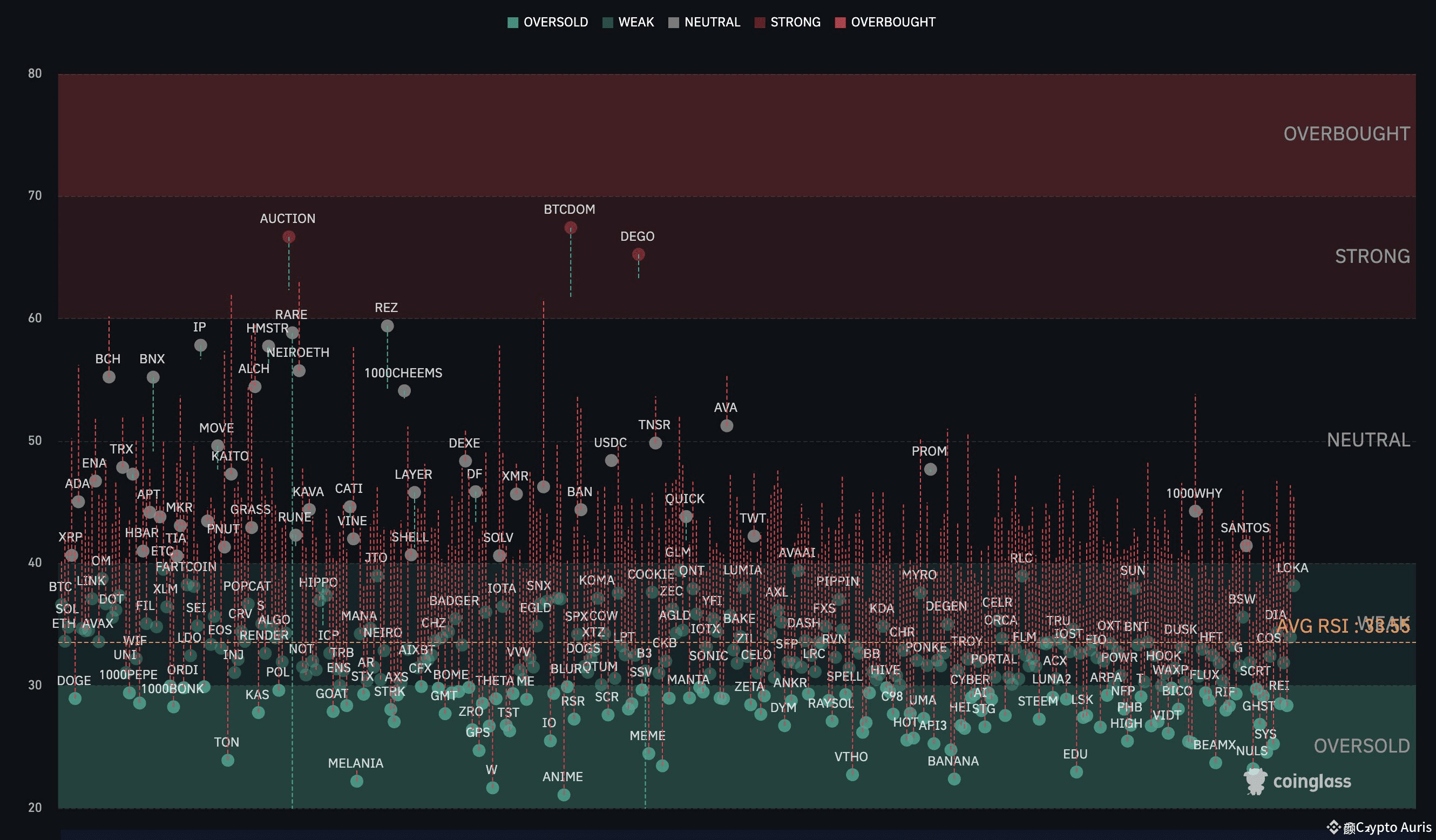Click the NEUTRAL zone label inside chart
This screenshot has width=1436, height=840.
click(x=1368, y=440)
